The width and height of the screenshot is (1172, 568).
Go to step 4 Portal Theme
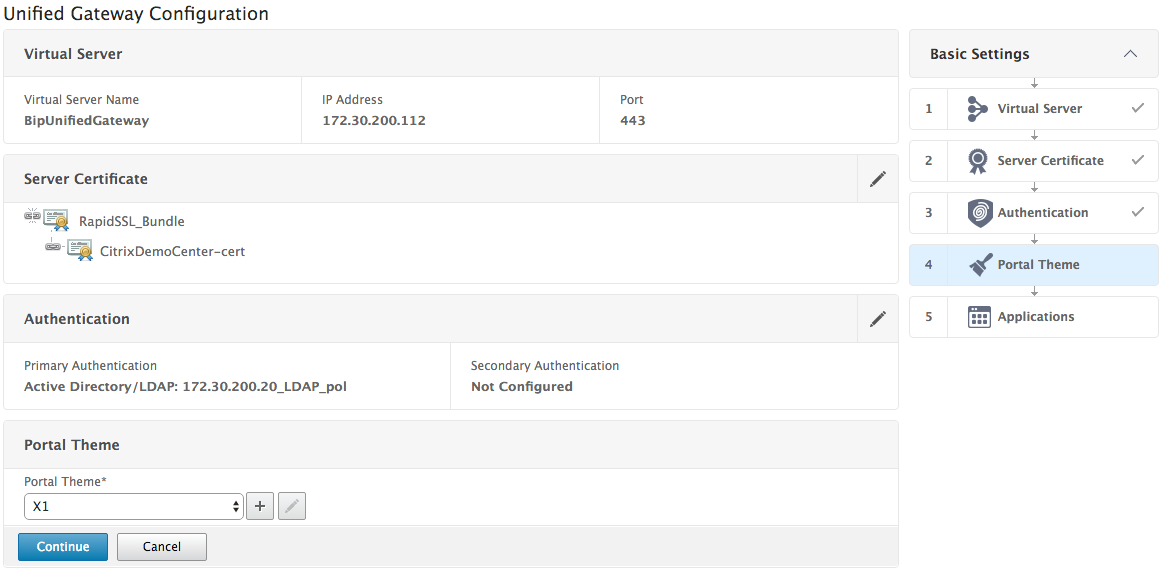point(1038,265)
